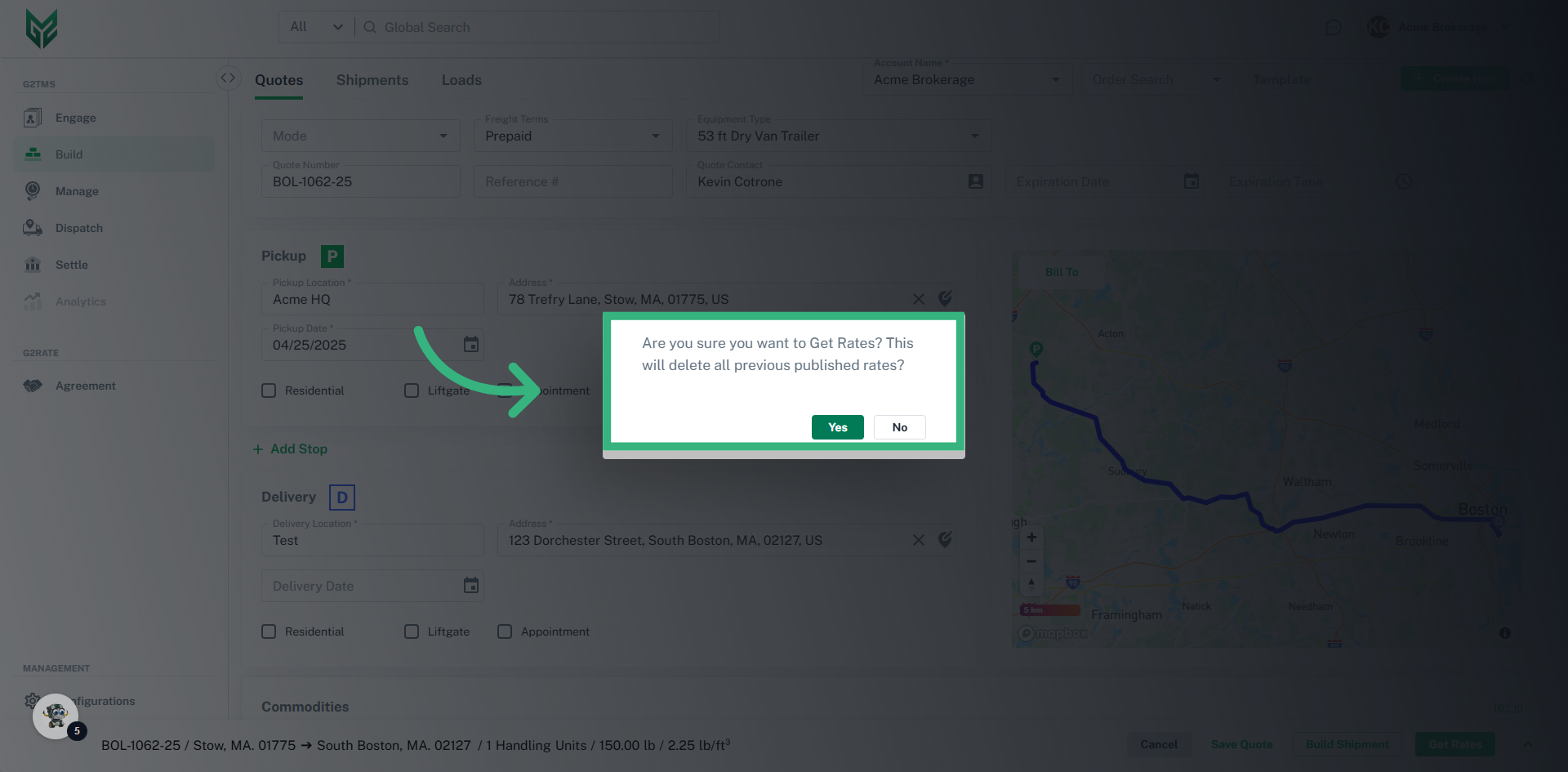Click the pickup address verification pin icon
The height and width of the screenshot is (772, 1568).
[945, 299]
